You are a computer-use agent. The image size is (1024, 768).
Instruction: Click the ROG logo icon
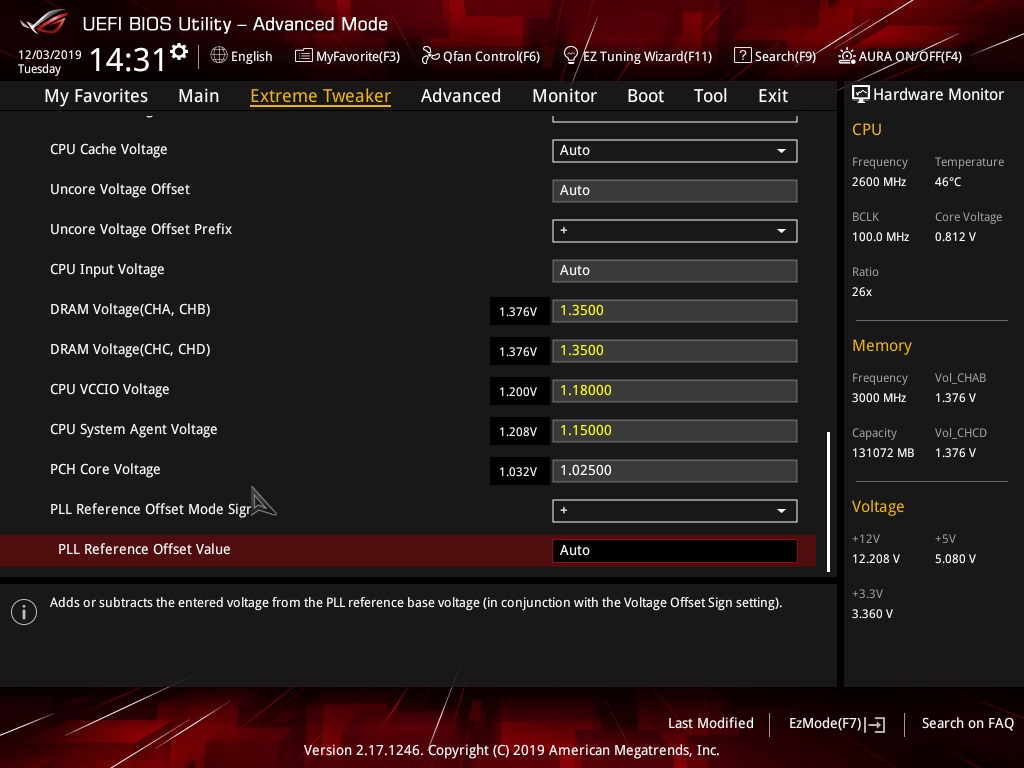pos(44,23)
